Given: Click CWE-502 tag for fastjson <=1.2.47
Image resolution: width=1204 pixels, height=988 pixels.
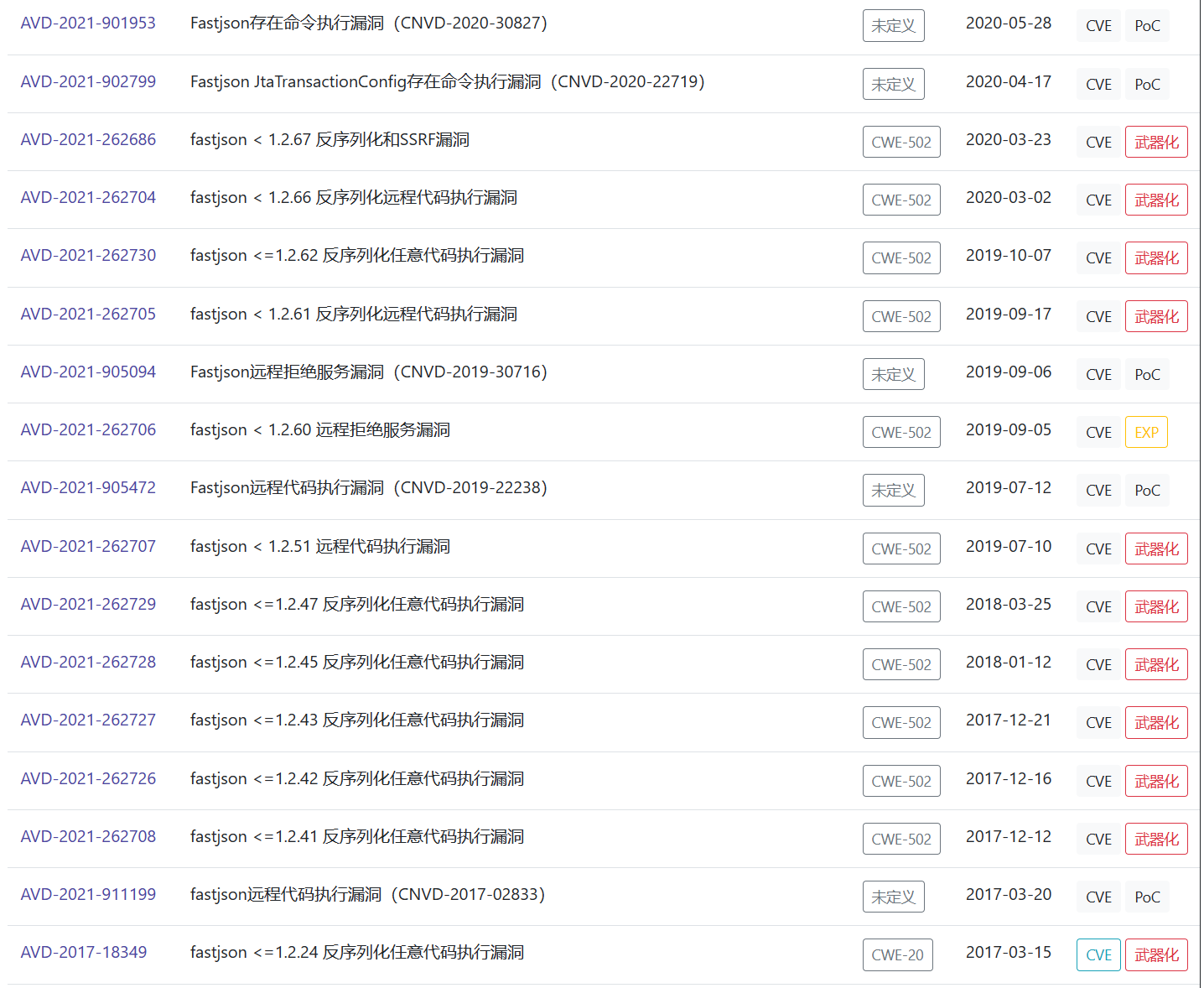Looking at the screenshot, I should click(901, 606).
